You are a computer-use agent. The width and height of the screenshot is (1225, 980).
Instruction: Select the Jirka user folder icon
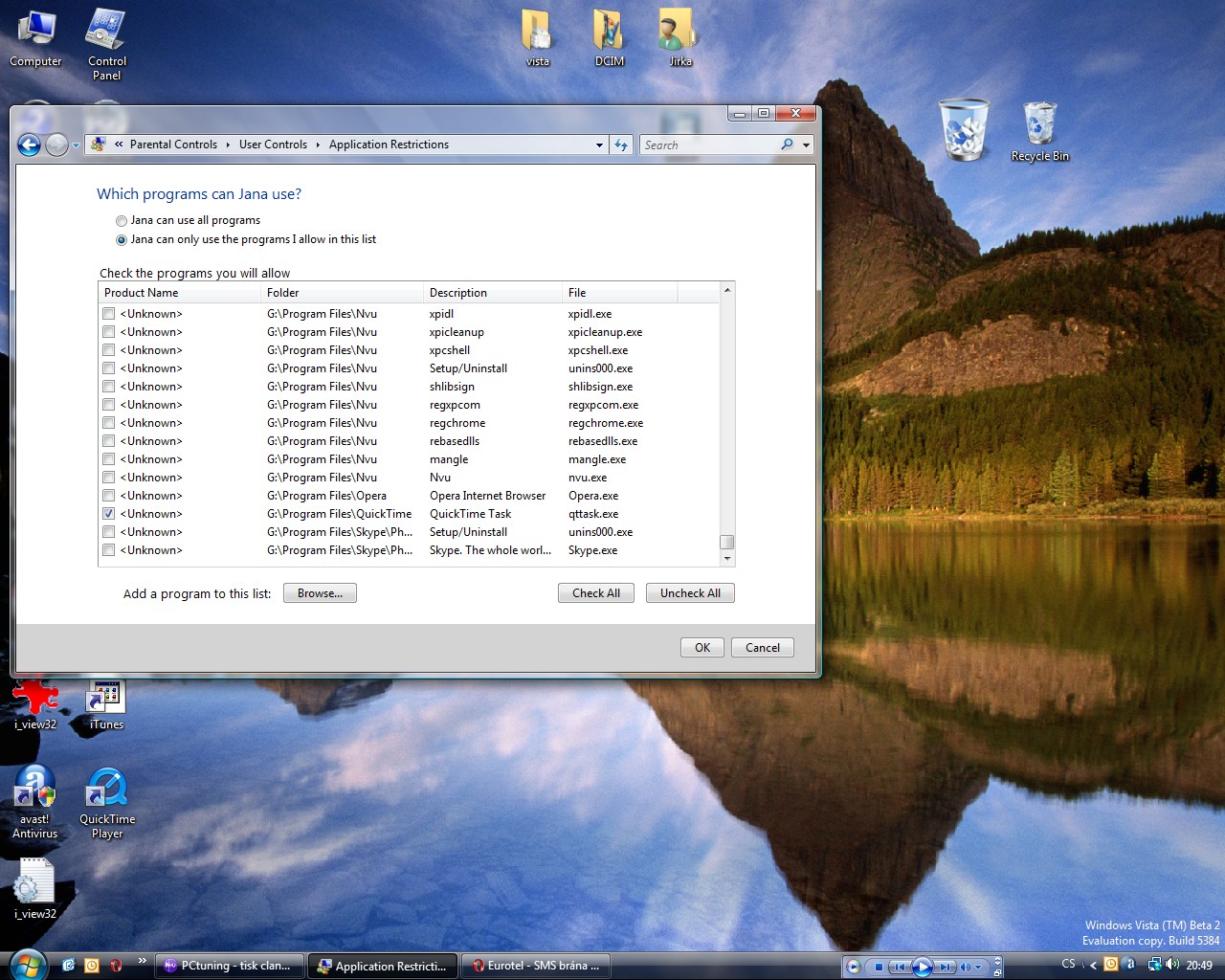coord(679,38)
